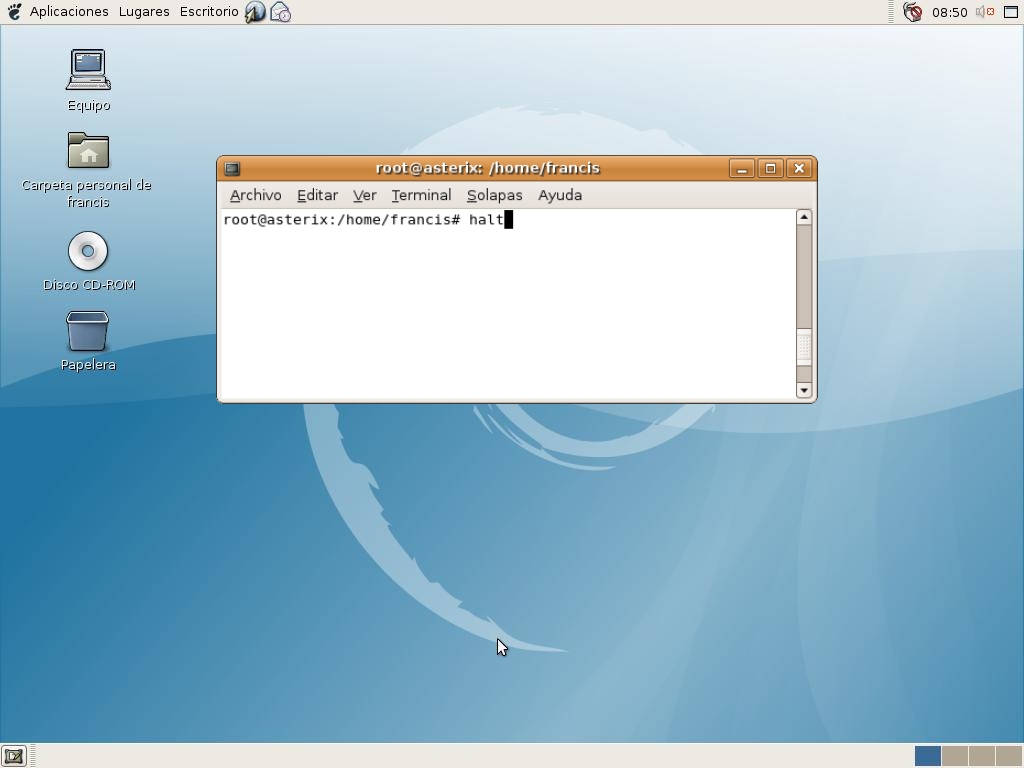Open the web browser launcher on the top panel
Image resolution: width=1024 pixels, height=768 pixels.
[x=255, y=11]
